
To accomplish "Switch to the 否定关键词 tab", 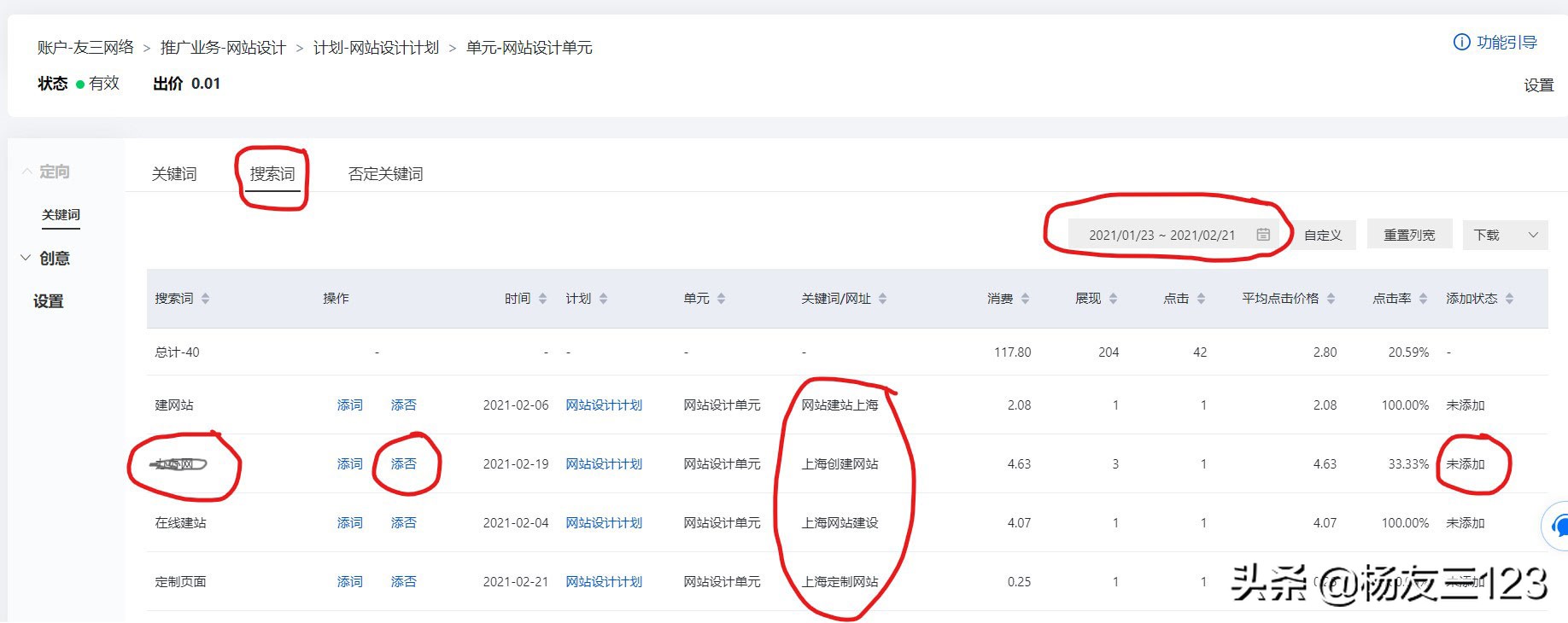I will coord(386,174).
